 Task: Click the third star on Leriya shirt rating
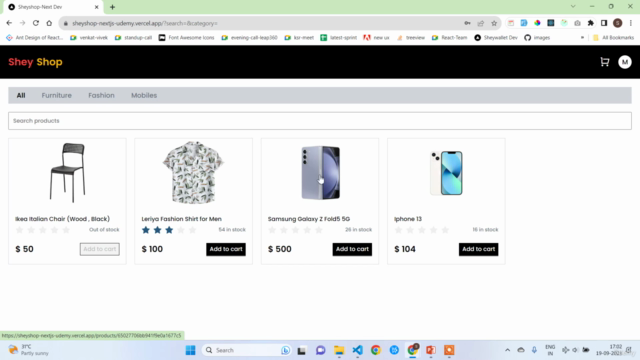169,230
